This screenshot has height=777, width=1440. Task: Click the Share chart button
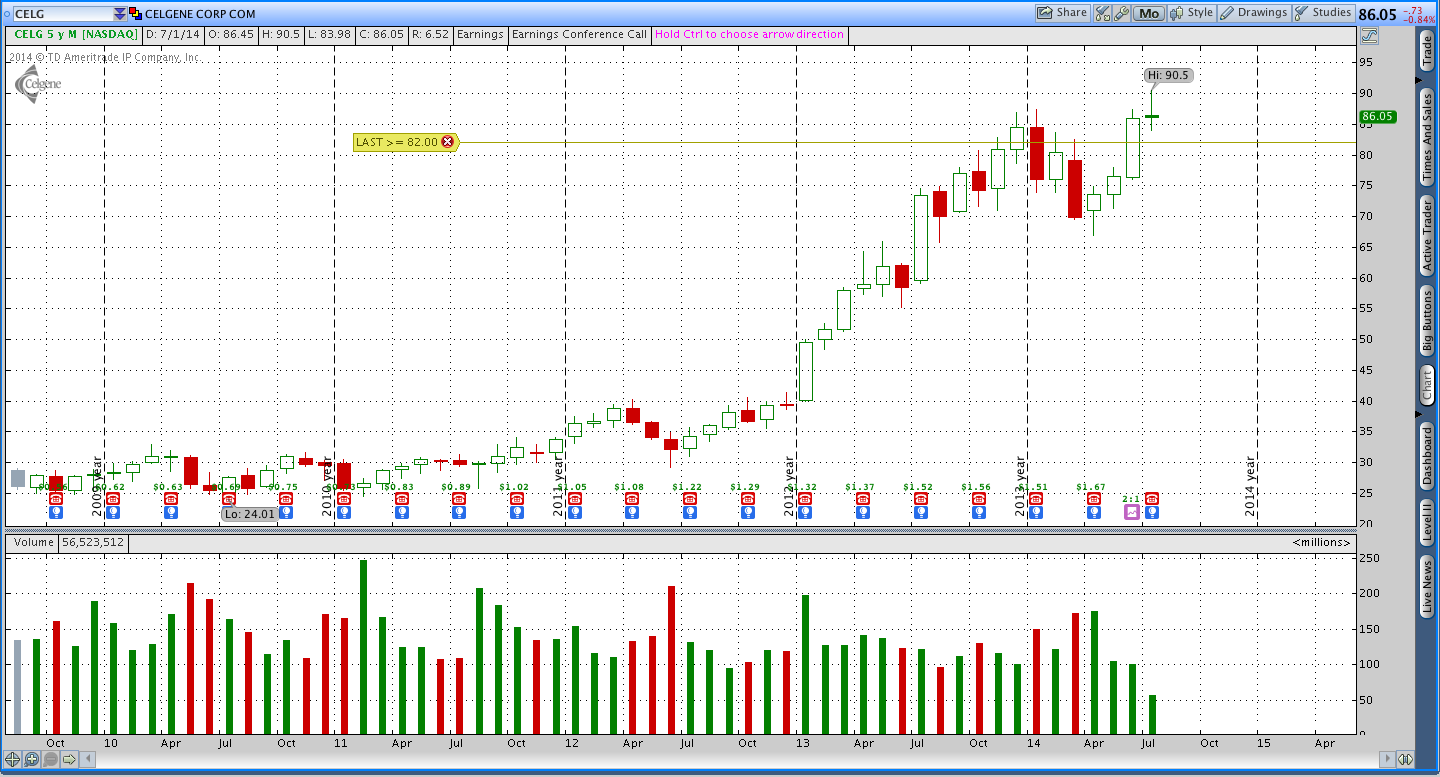point(1062,13)
